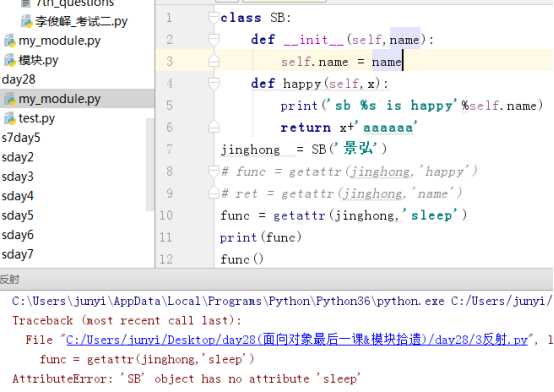Click commented getattr 'happy' line
Image resolution: width=554 pixels, height=392 pixels.
click(x=349, y=172)
